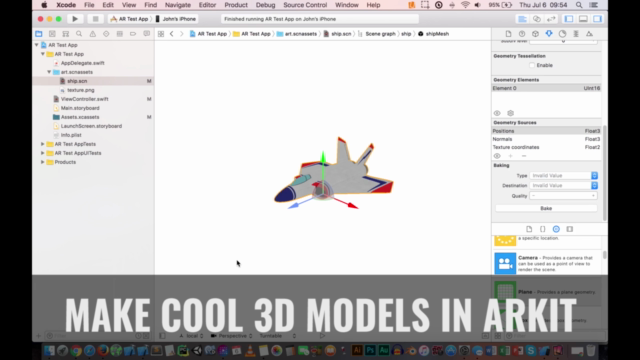The height and width of the screenshot is (360, 640).
Task: Run the app with the Play button
Action: pos(75,19)
